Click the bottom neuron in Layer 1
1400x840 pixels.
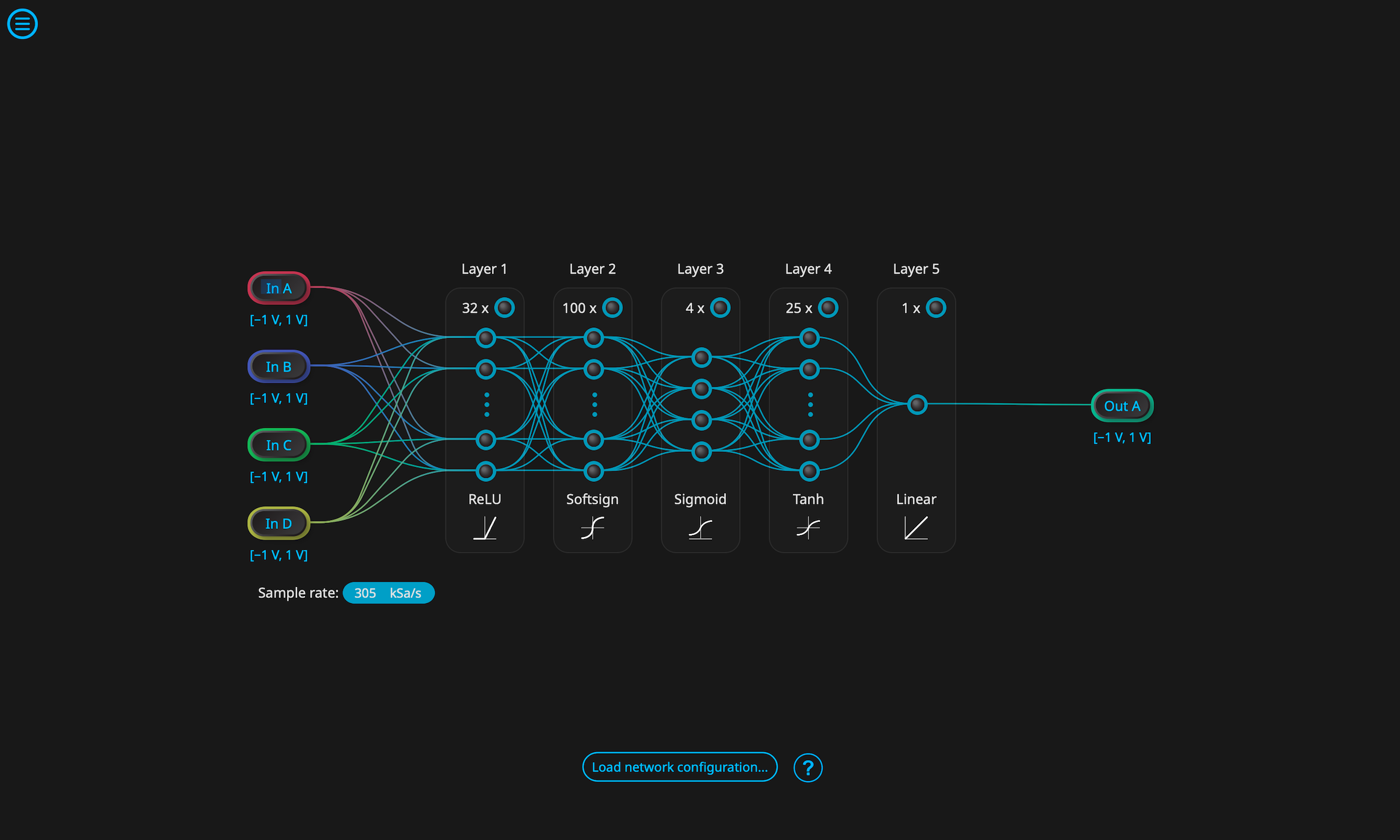[486, 471]
